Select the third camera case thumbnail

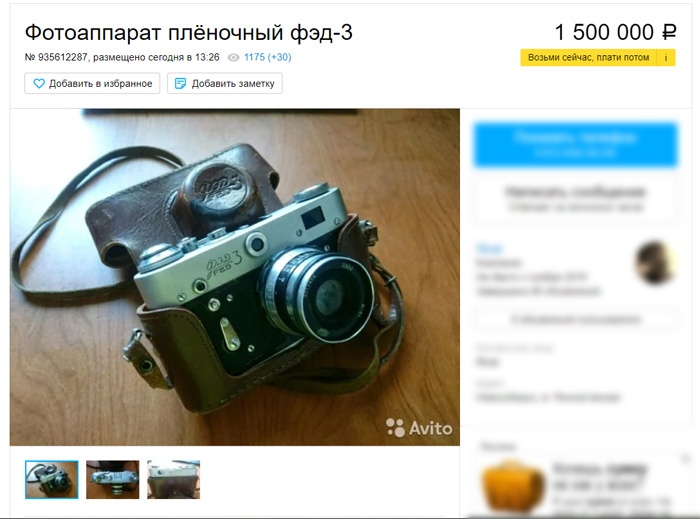click(x=174, y=480)
